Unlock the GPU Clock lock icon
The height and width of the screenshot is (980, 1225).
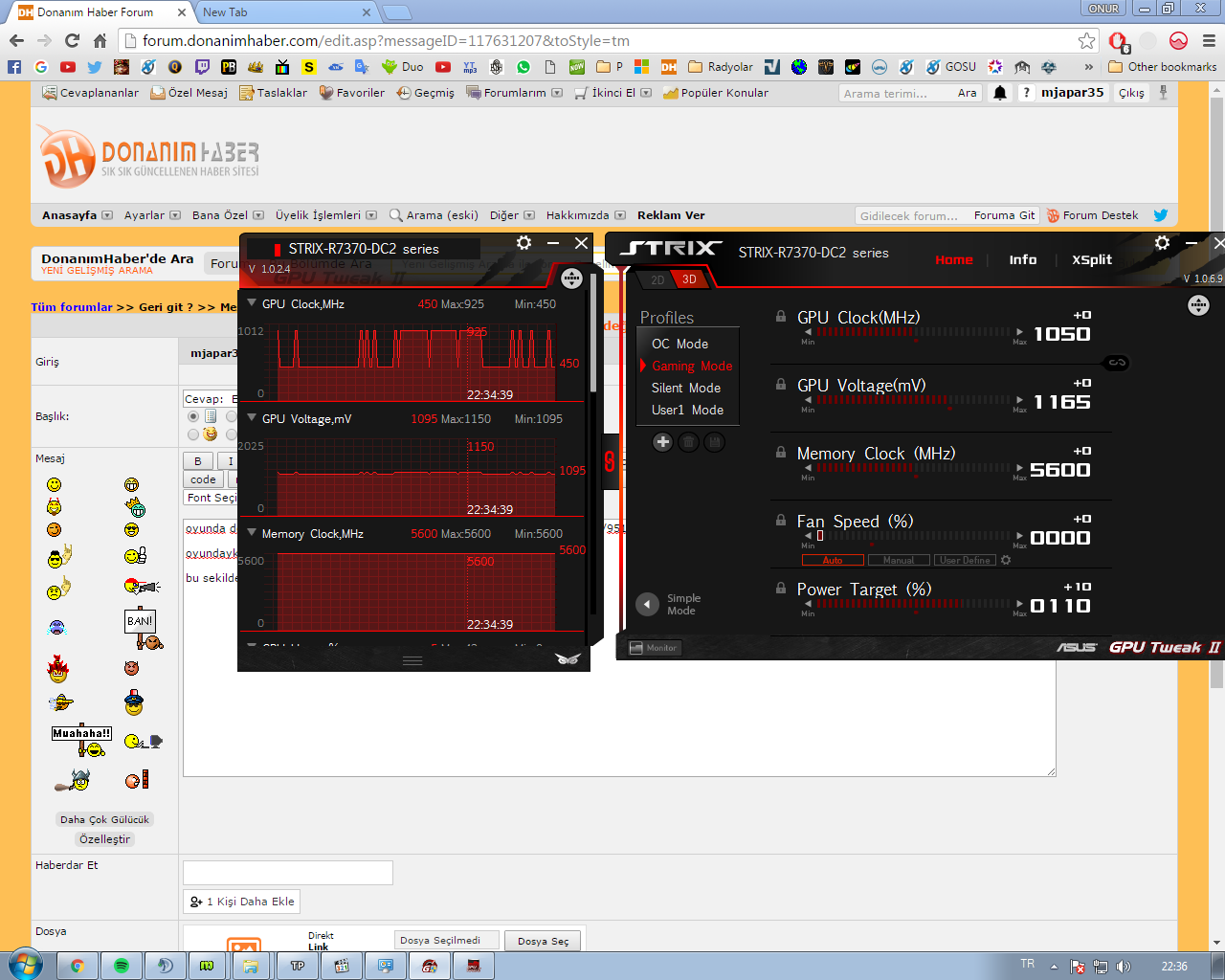coord(781,316)
